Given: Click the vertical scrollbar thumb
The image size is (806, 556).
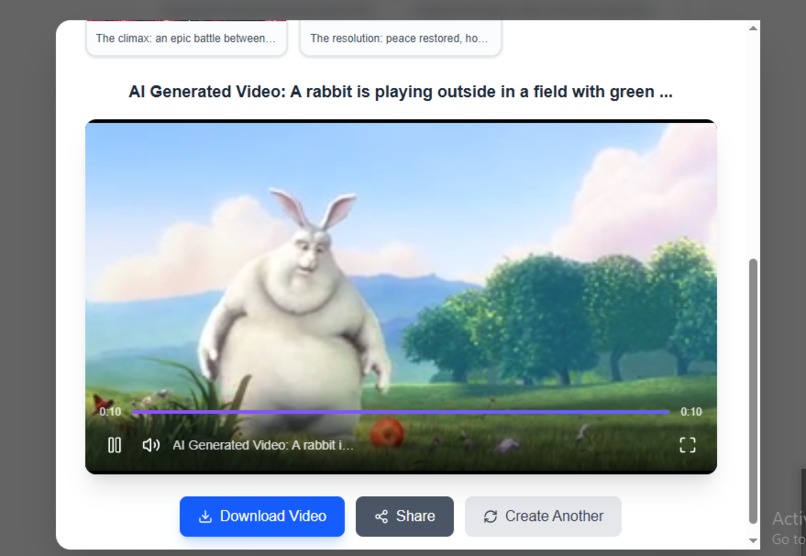Looking at the screenshot, I should tap(753, 391).
